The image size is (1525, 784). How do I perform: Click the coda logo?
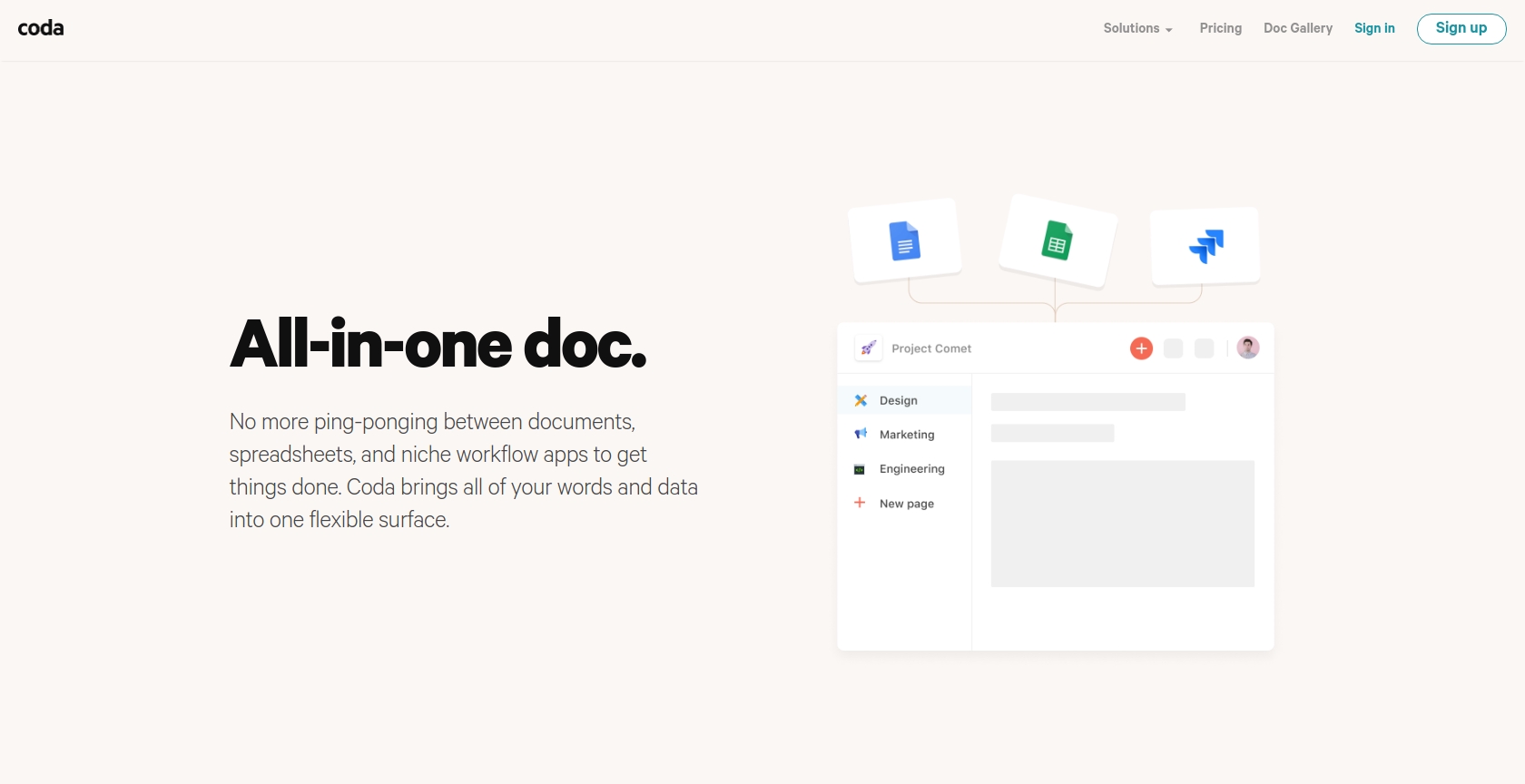coord(41,28)
